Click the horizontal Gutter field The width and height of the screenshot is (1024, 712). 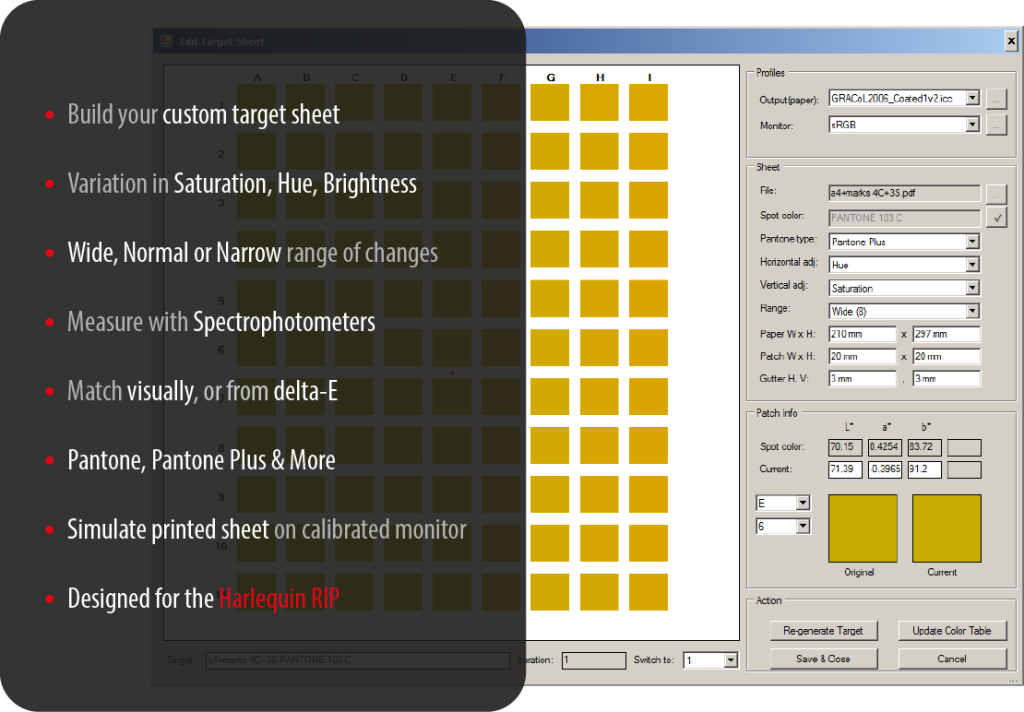862,378
